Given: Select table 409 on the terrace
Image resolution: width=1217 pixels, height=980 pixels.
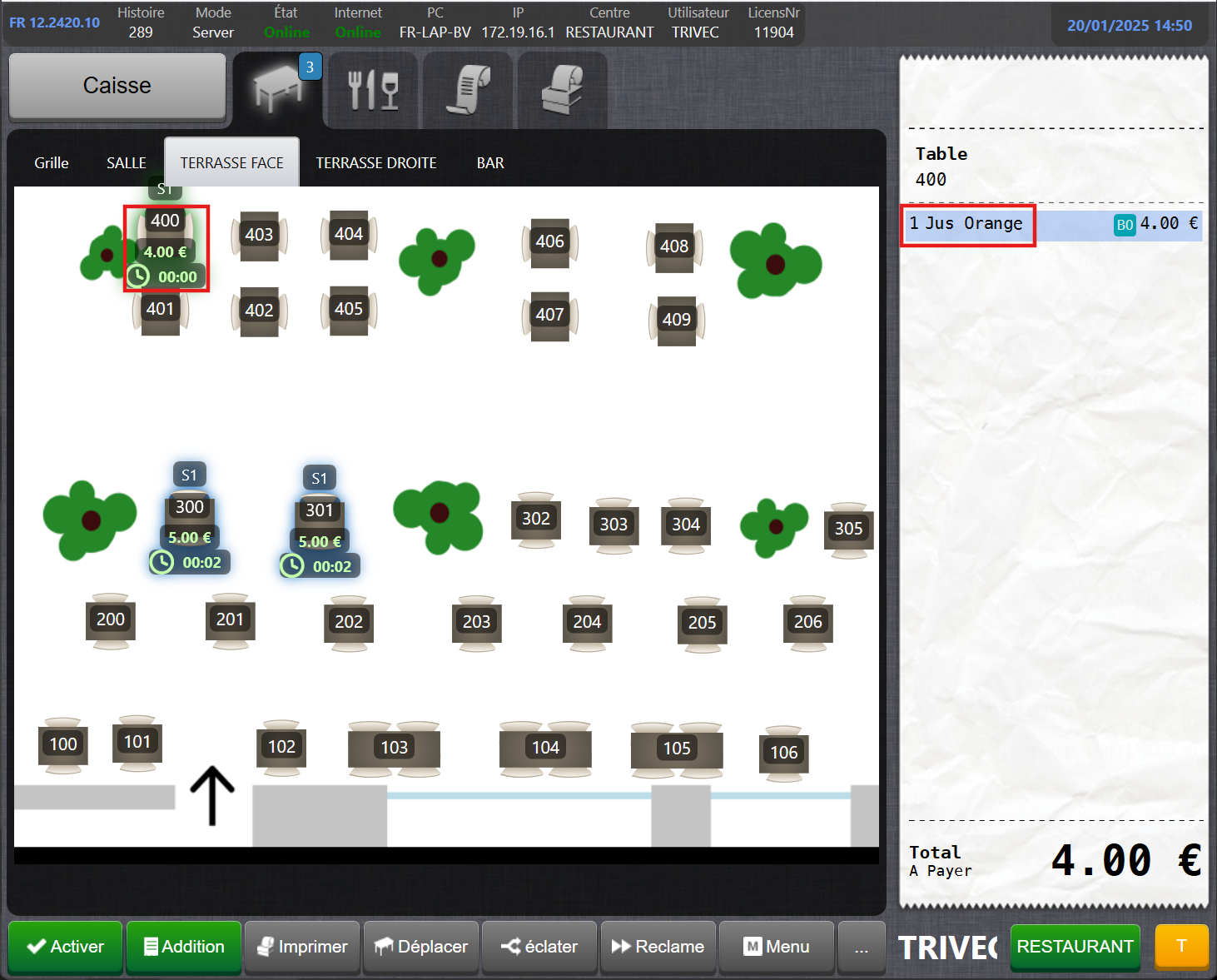Looking at the screenshot, I should 676,320.
